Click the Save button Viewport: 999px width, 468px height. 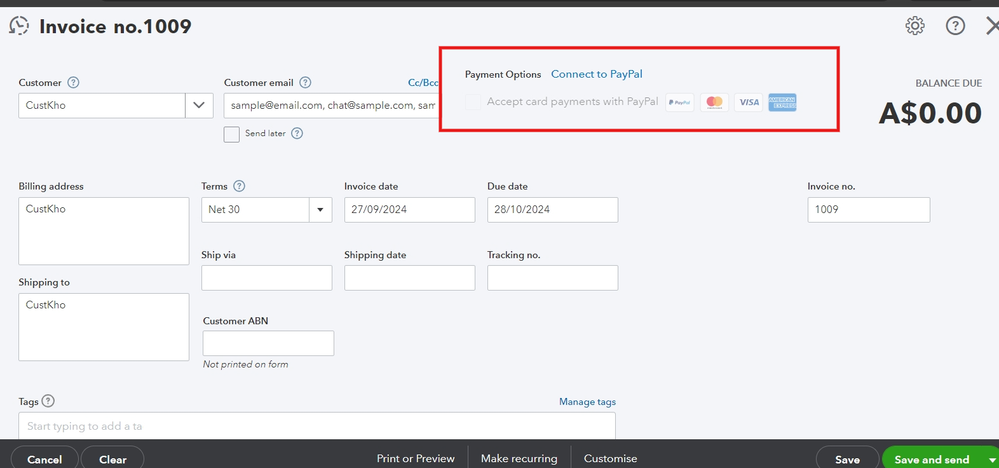847,459
